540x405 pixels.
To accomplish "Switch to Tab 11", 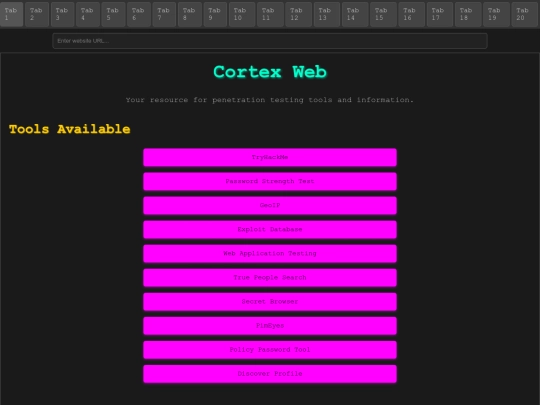I will click(270, 14).
